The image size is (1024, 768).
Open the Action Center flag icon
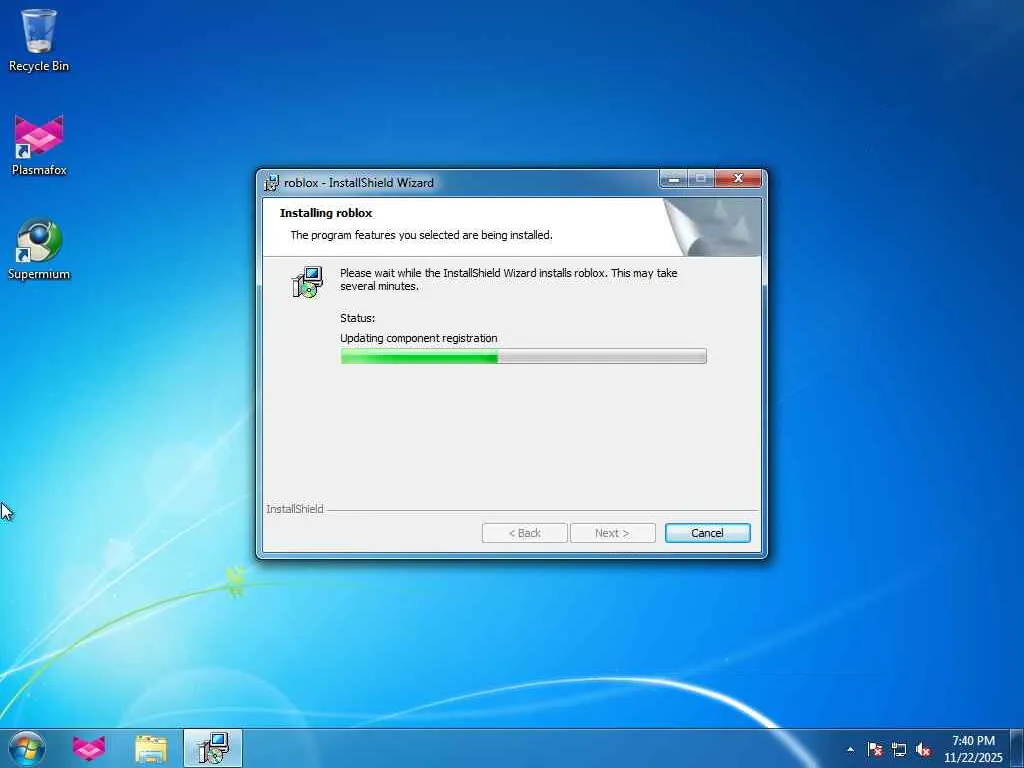coord(874,749)
